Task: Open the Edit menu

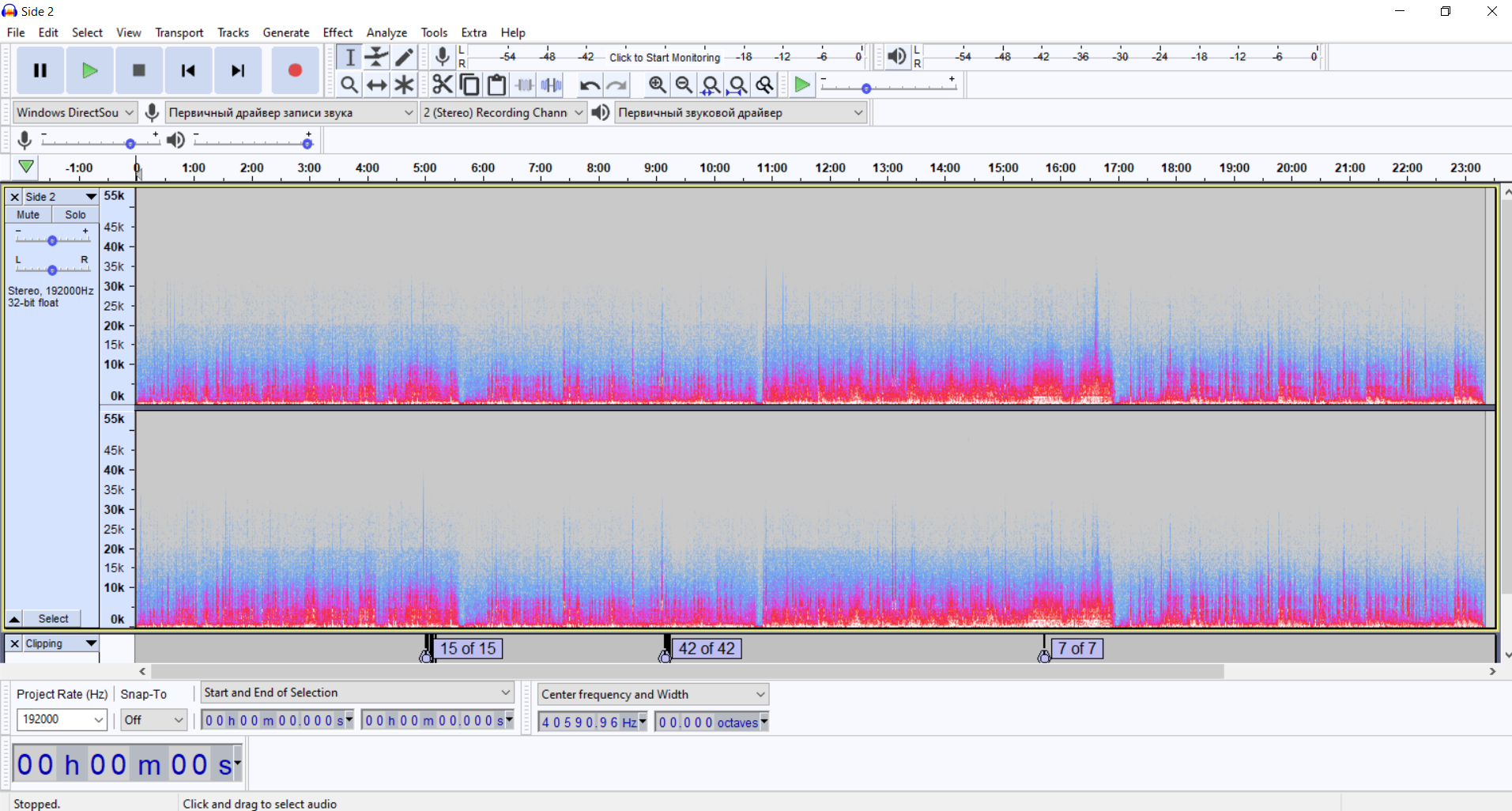Action: [48, 32]
